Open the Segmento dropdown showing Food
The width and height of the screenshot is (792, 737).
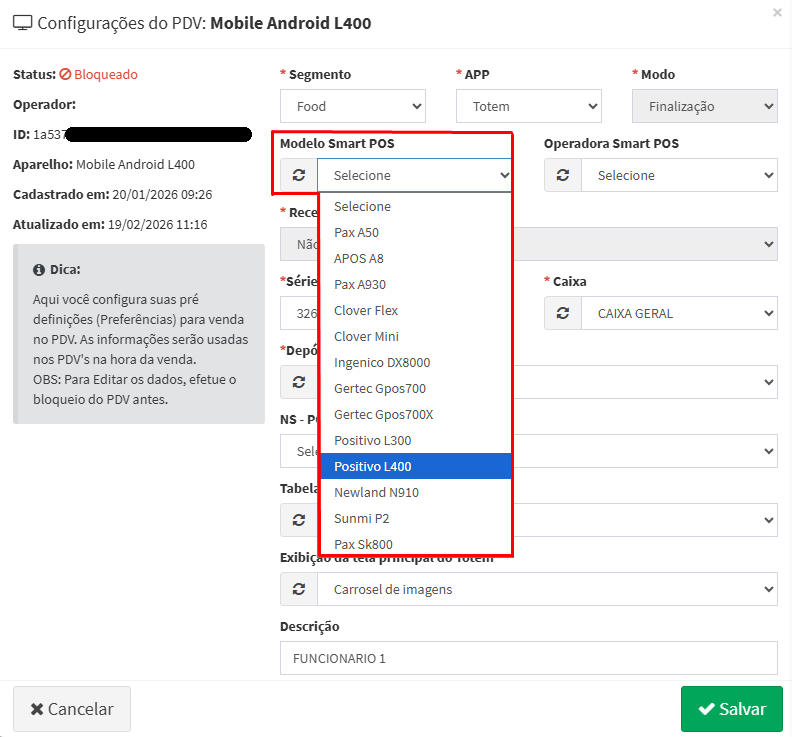tap(353, 106)
